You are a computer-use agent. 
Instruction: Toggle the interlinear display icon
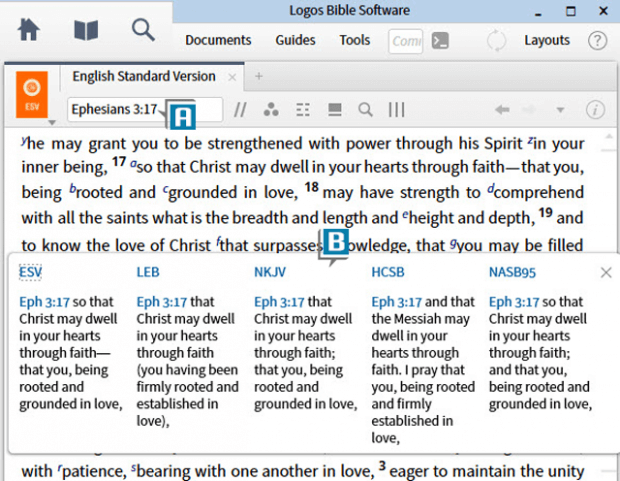tap(303, 109)
